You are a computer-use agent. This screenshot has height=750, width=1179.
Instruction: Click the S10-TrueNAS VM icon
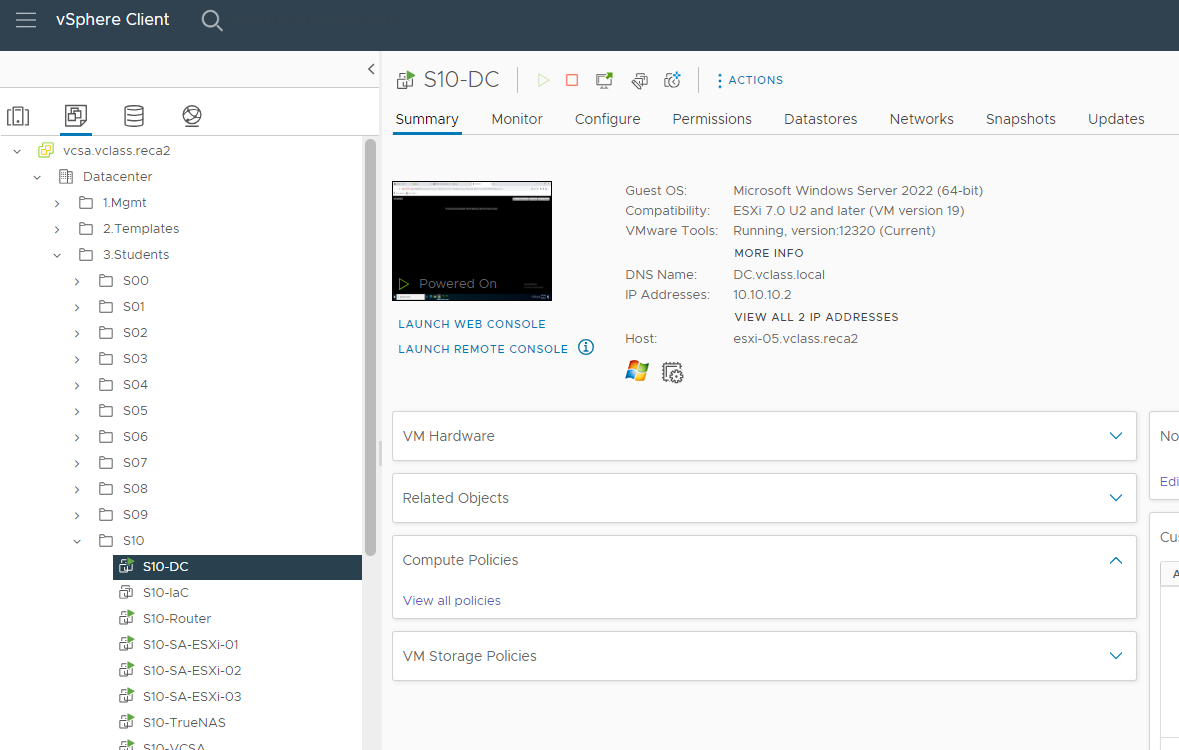click(x=126, y=722)
